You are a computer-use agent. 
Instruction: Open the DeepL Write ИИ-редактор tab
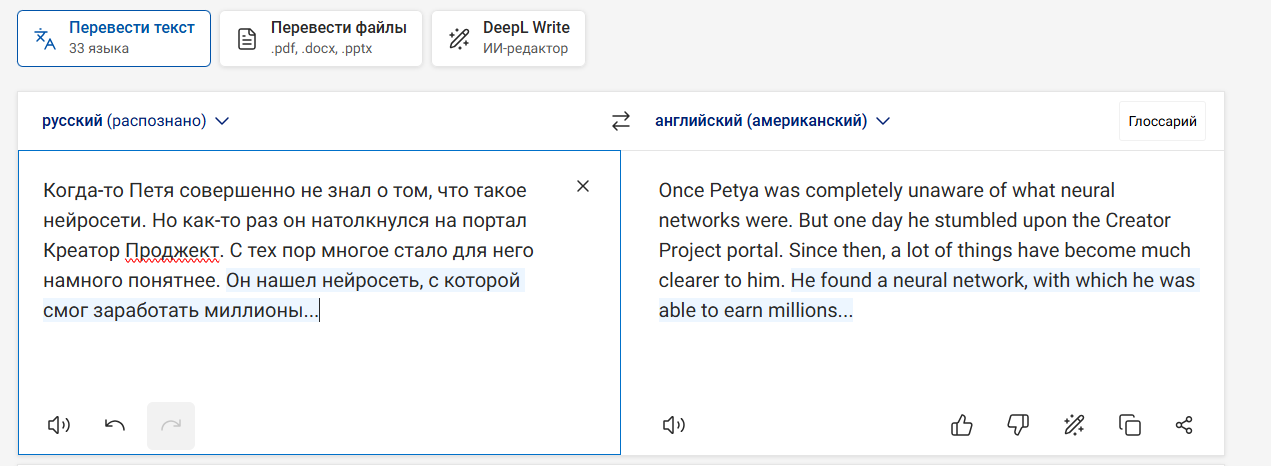point(508,38)
